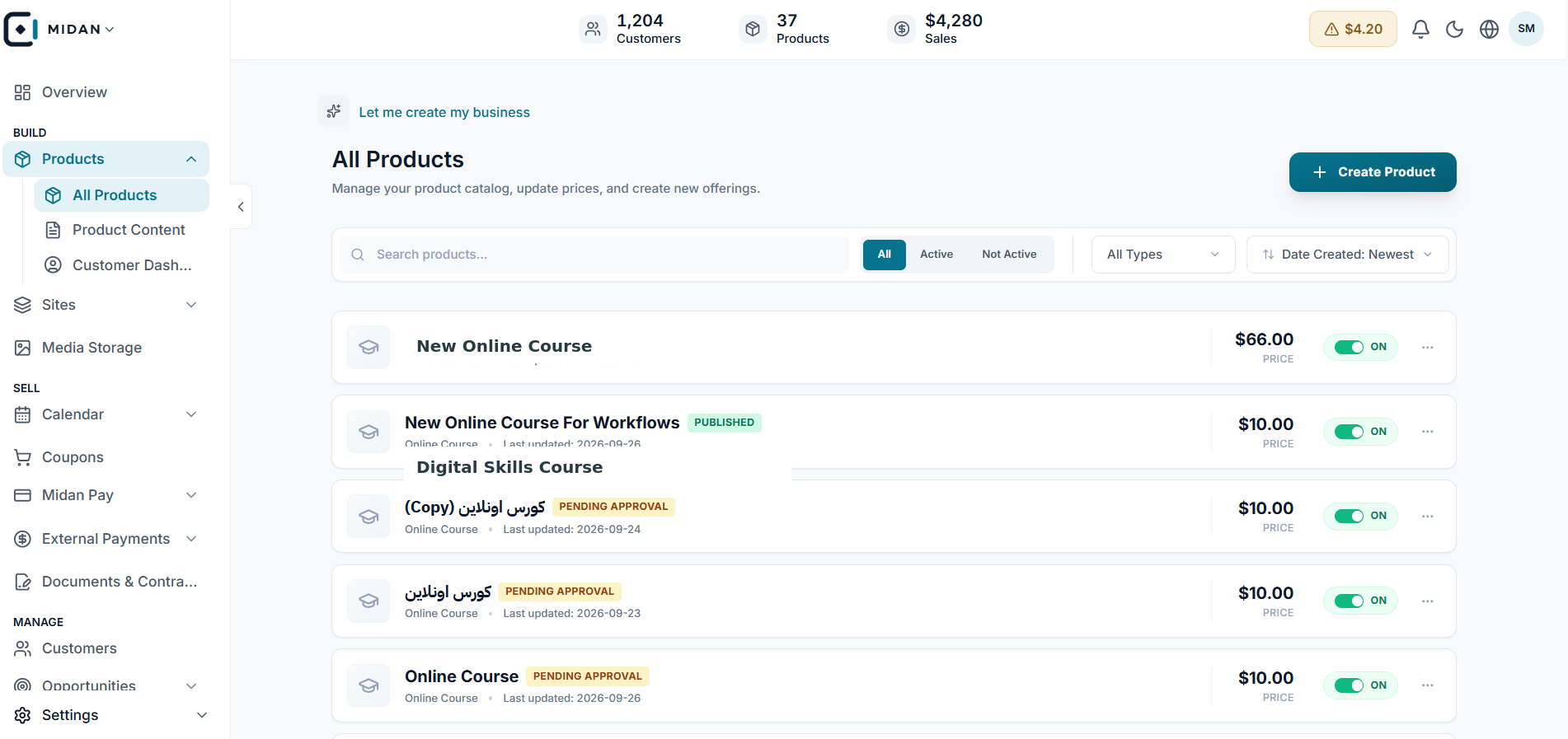
Task: Click the Midan logo icon
Action: click(21, 29)
